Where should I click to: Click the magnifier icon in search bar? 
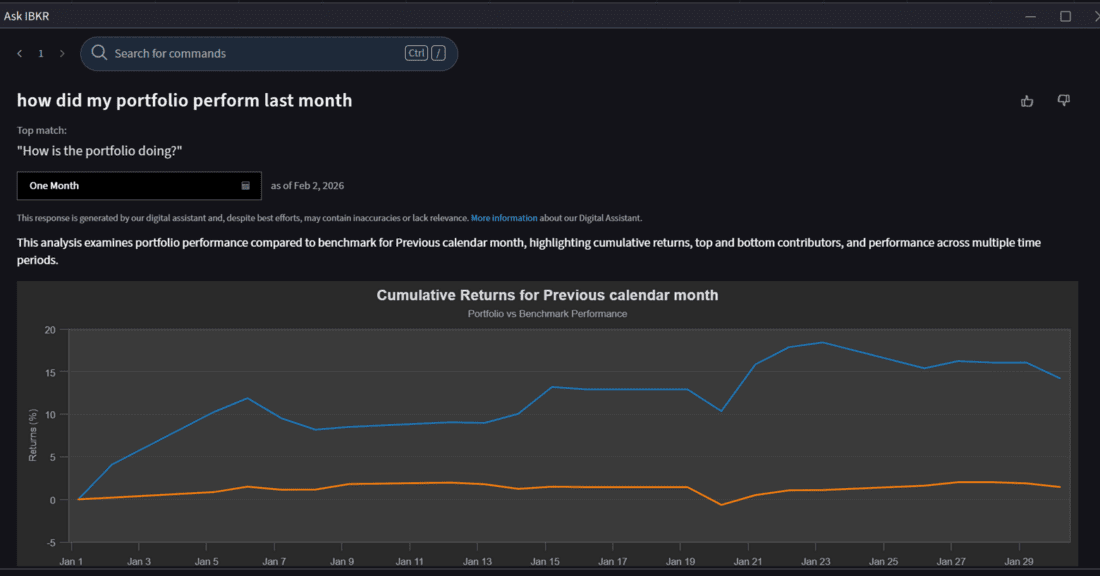point(99,53)
